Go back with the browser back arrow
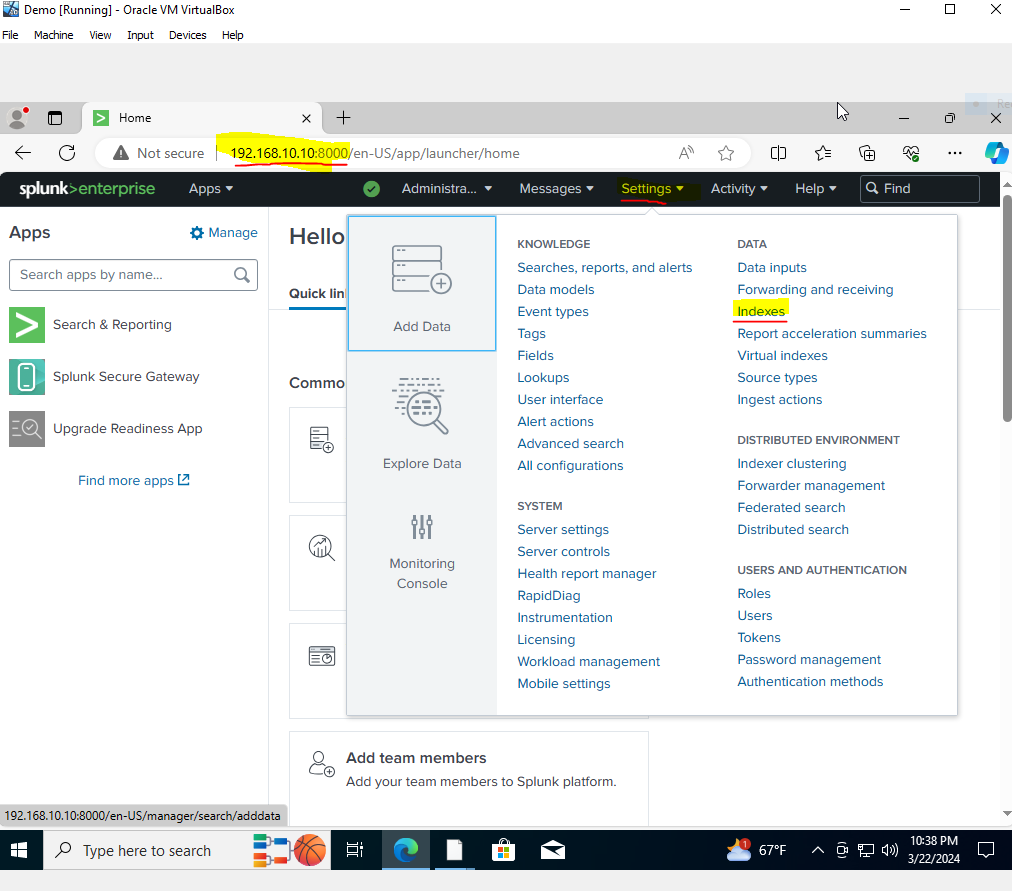The width and height of the screenshot is (1012, 891). (x=23, y=153)
